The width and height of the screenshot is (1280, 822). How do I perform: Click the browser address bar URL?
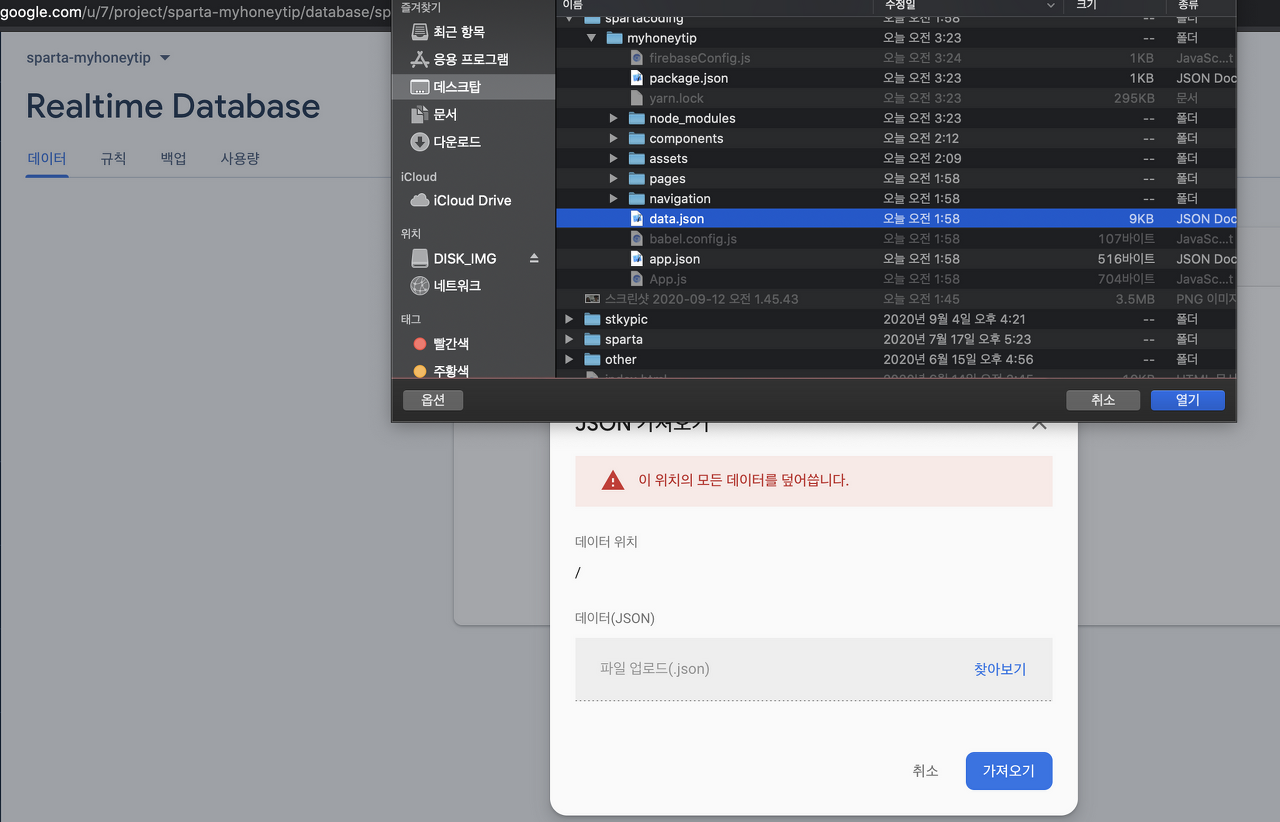tap(195, 12)
